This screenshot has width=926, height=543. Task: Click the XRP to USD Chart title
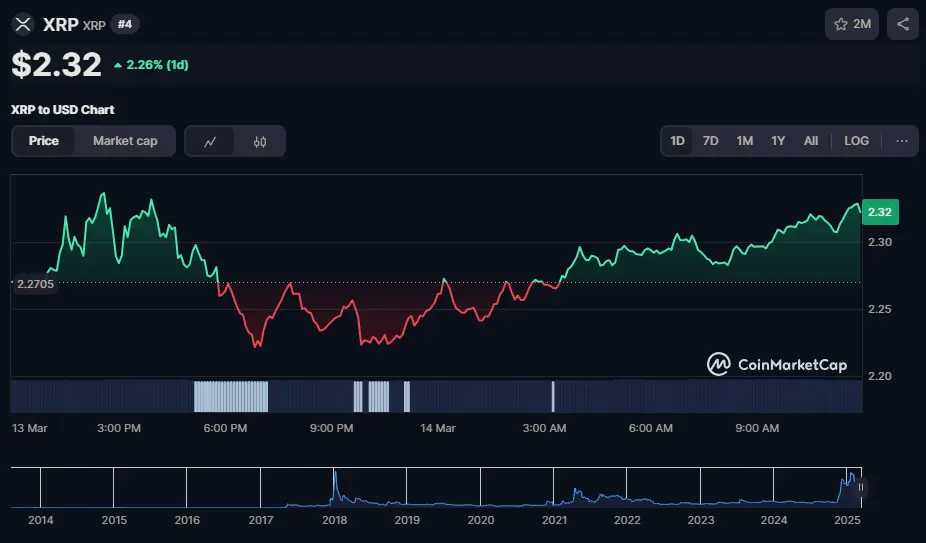tap(63, 110)
